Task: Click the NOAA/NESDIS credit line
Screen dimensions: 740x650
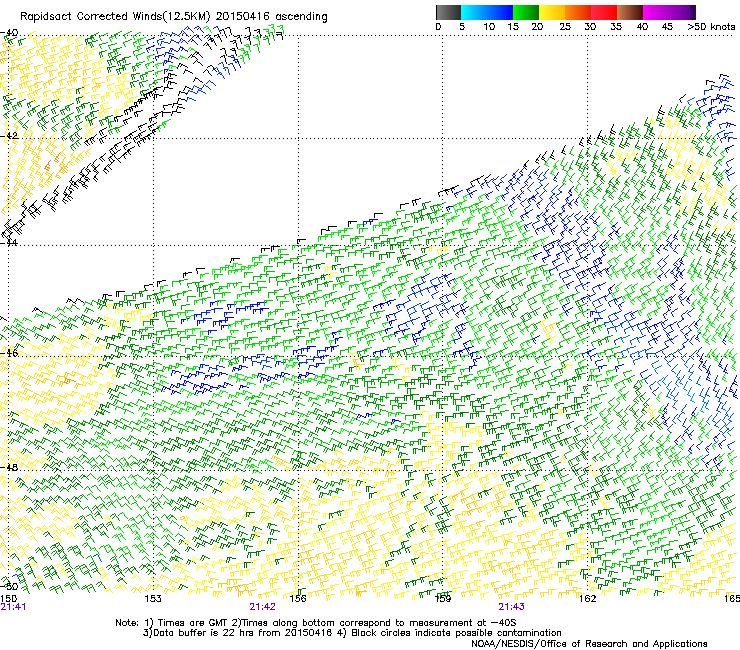Action: coord(589,644)
